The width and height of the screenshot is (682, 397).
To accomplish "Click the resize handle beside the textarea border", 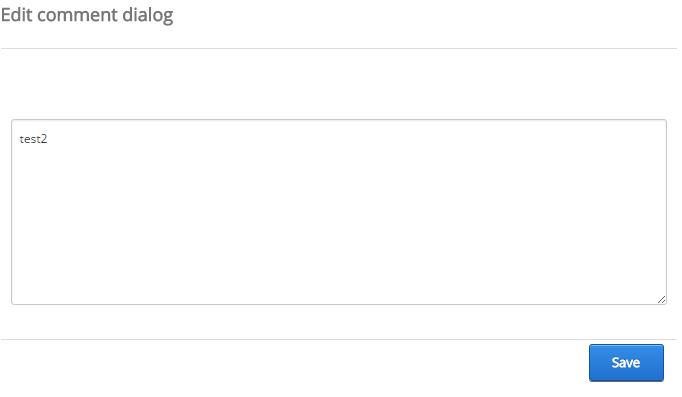I will (661, 299).
